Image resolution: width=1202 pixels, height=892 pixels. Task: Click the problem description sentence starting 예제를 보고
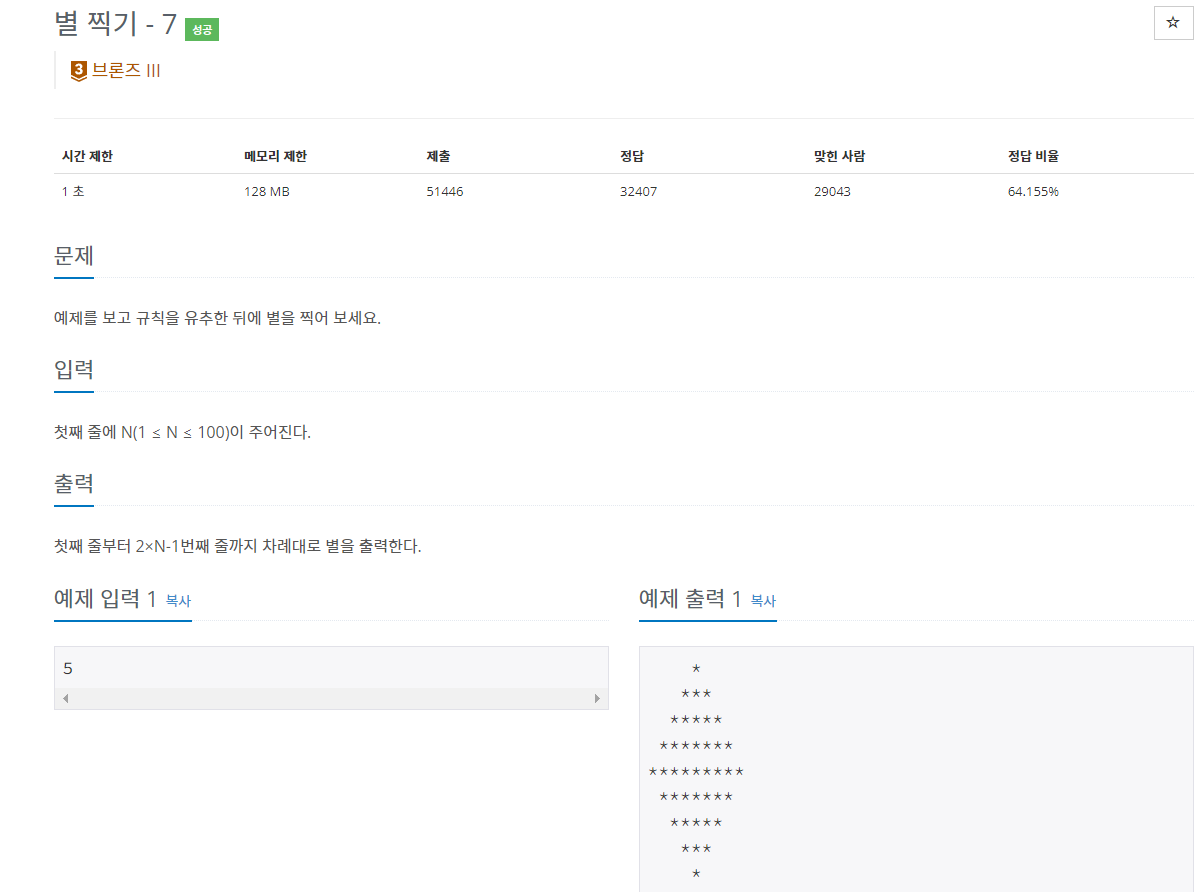coord(218,318)
